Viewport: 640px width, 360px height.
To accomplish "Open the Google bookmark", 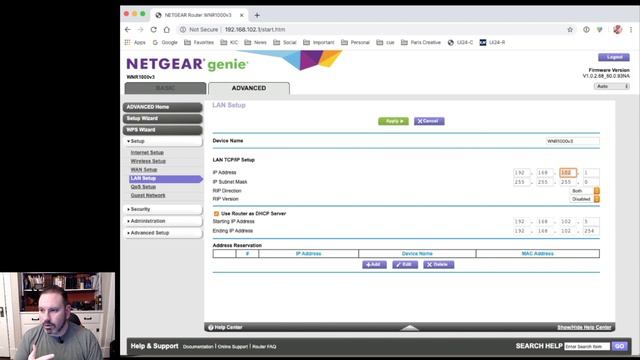I will pyautogui.click(x=165, y=42).
